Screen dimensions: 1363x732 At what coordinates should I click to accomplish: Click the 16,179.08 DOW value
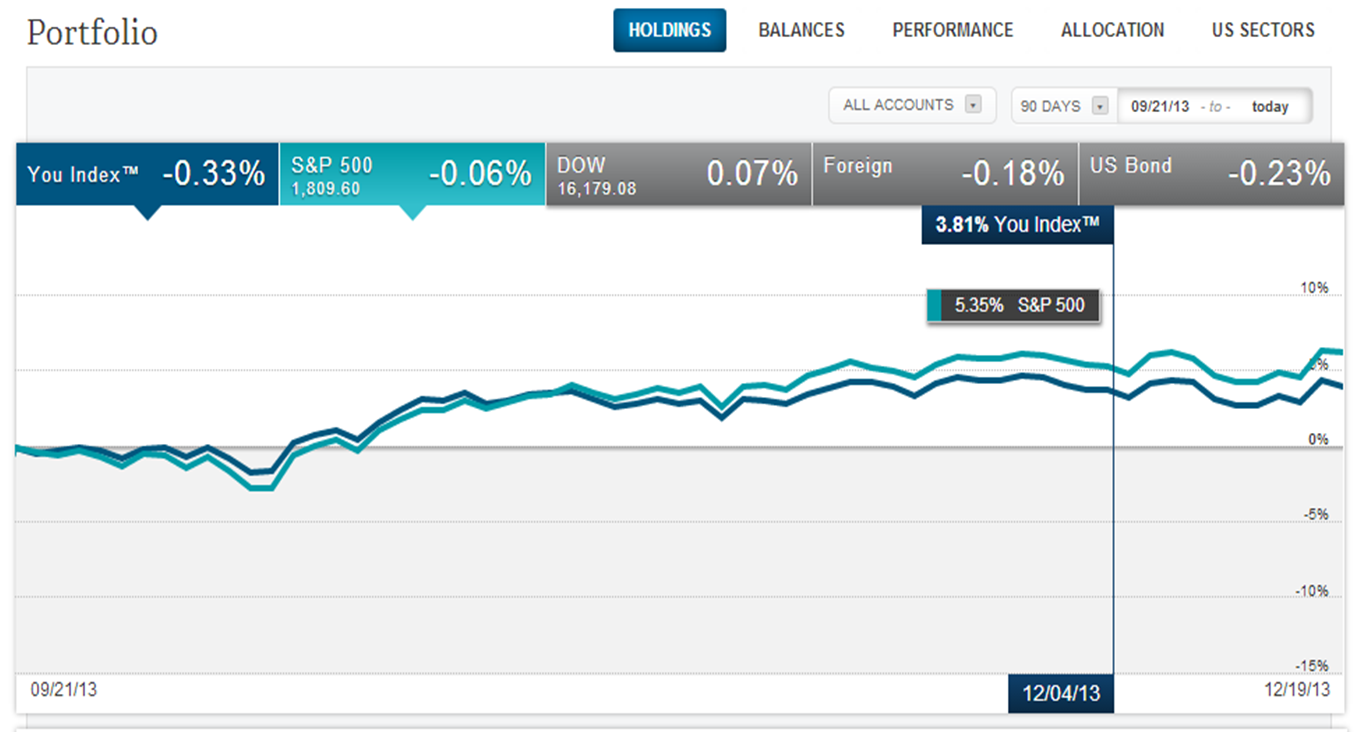coord(597,188)
